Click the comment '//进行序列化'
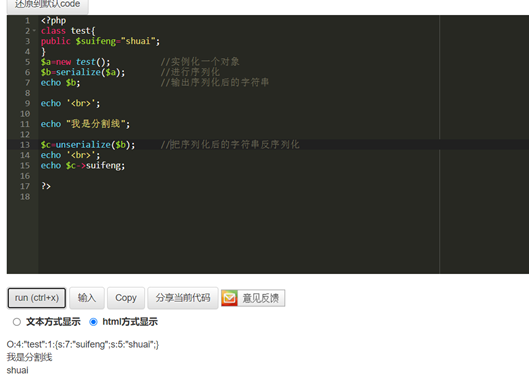 [190, 72]
